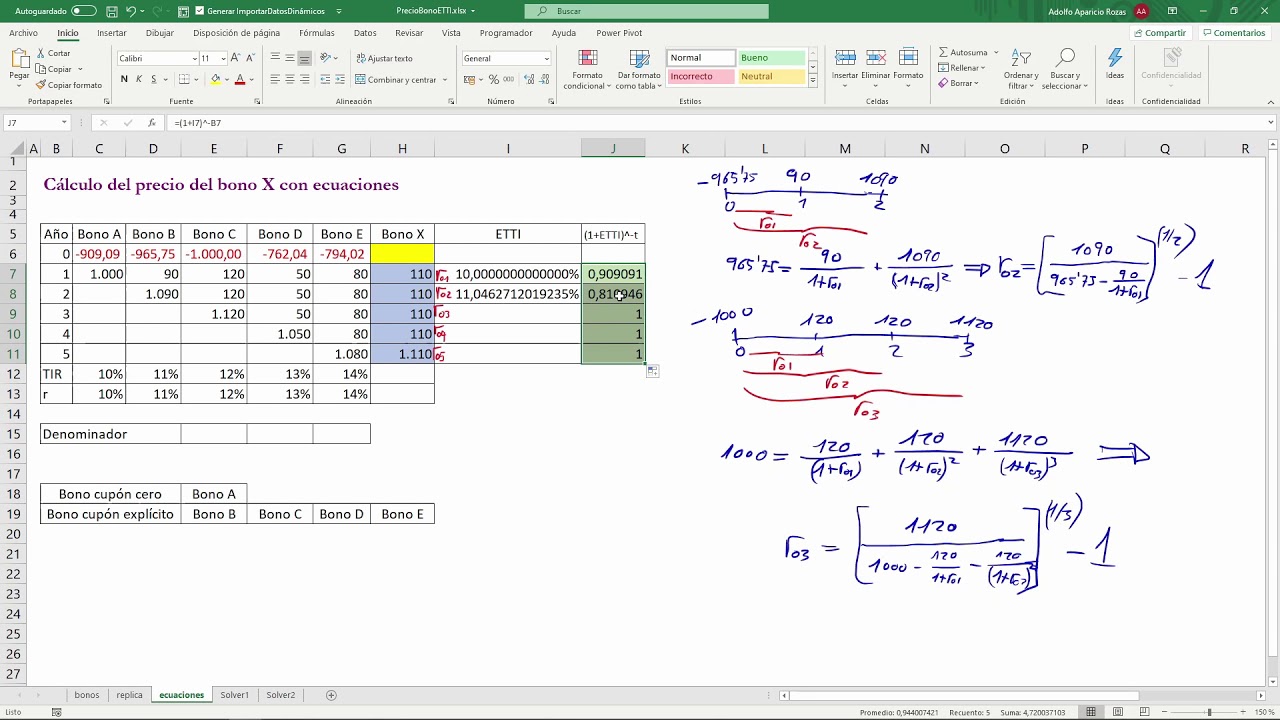Open the Formato cells menu
This screenshot has width=1280, height=720.
pyautogui.click(x=908, y=68)
